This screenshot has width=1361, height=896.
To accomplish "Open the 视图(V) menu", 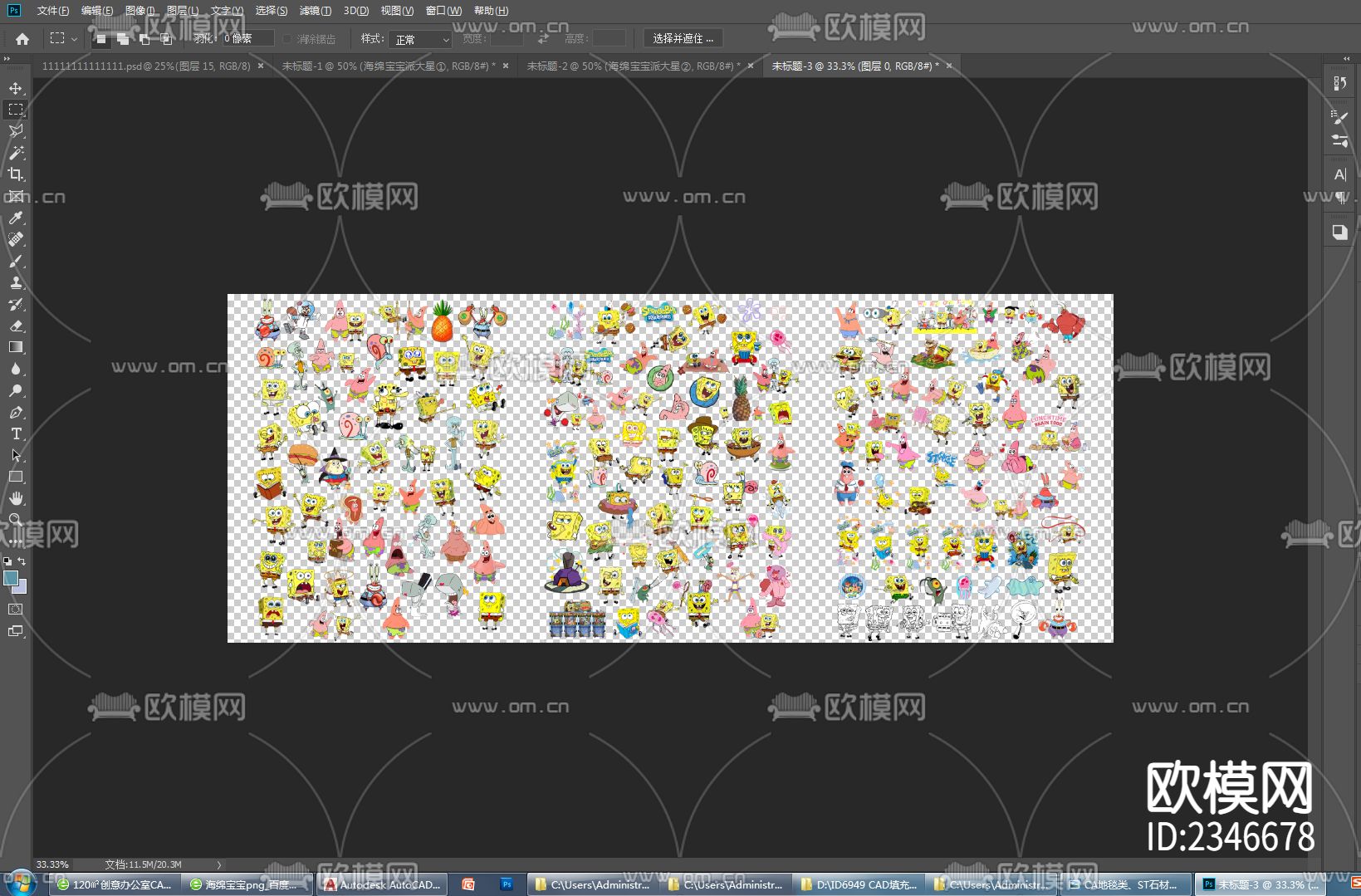I will [397, 11].
